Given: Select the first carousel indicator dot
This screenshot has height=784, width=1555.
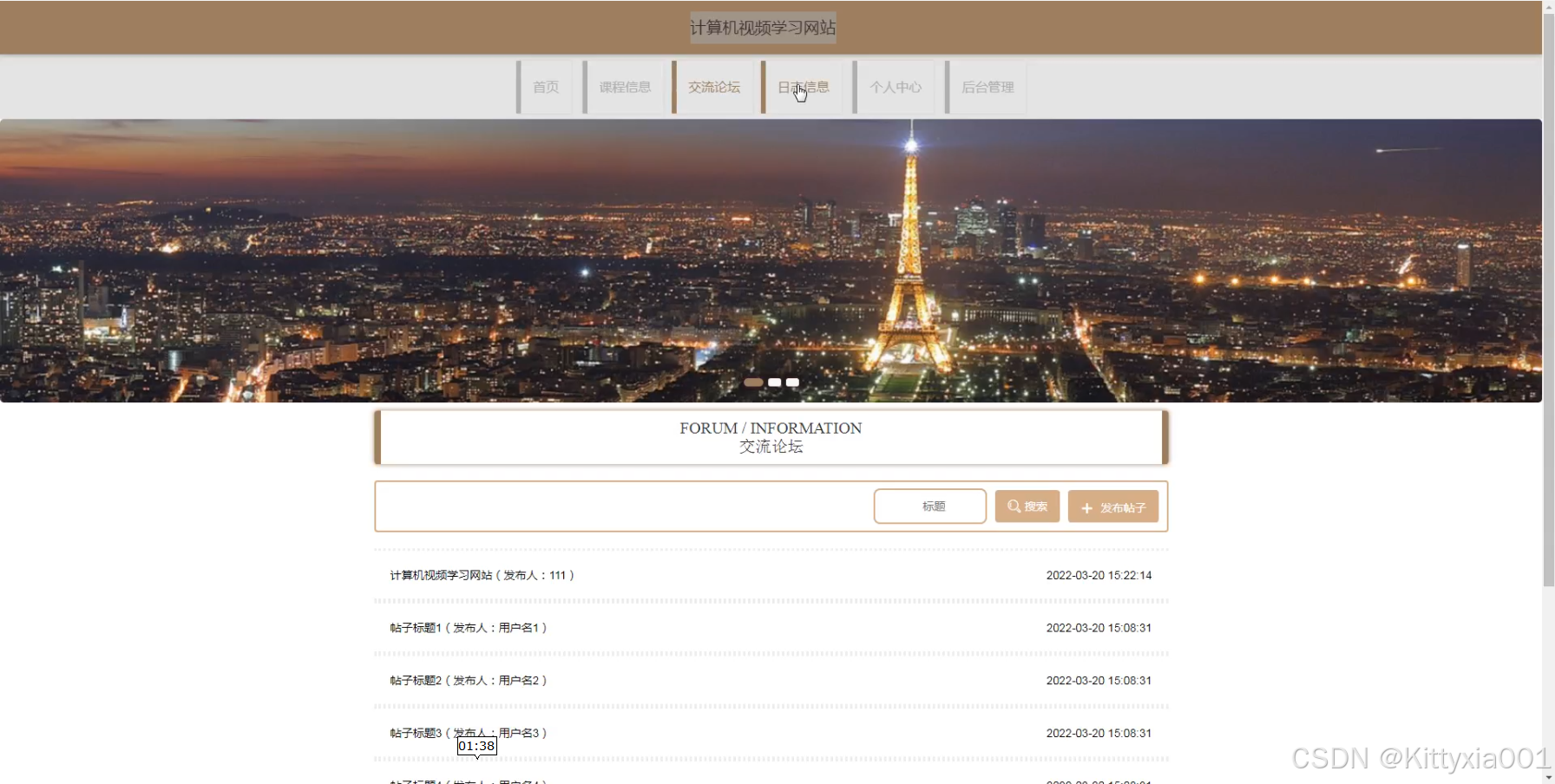Looking at the screenshot, I should pyautogui.click(x=753, y=382).
